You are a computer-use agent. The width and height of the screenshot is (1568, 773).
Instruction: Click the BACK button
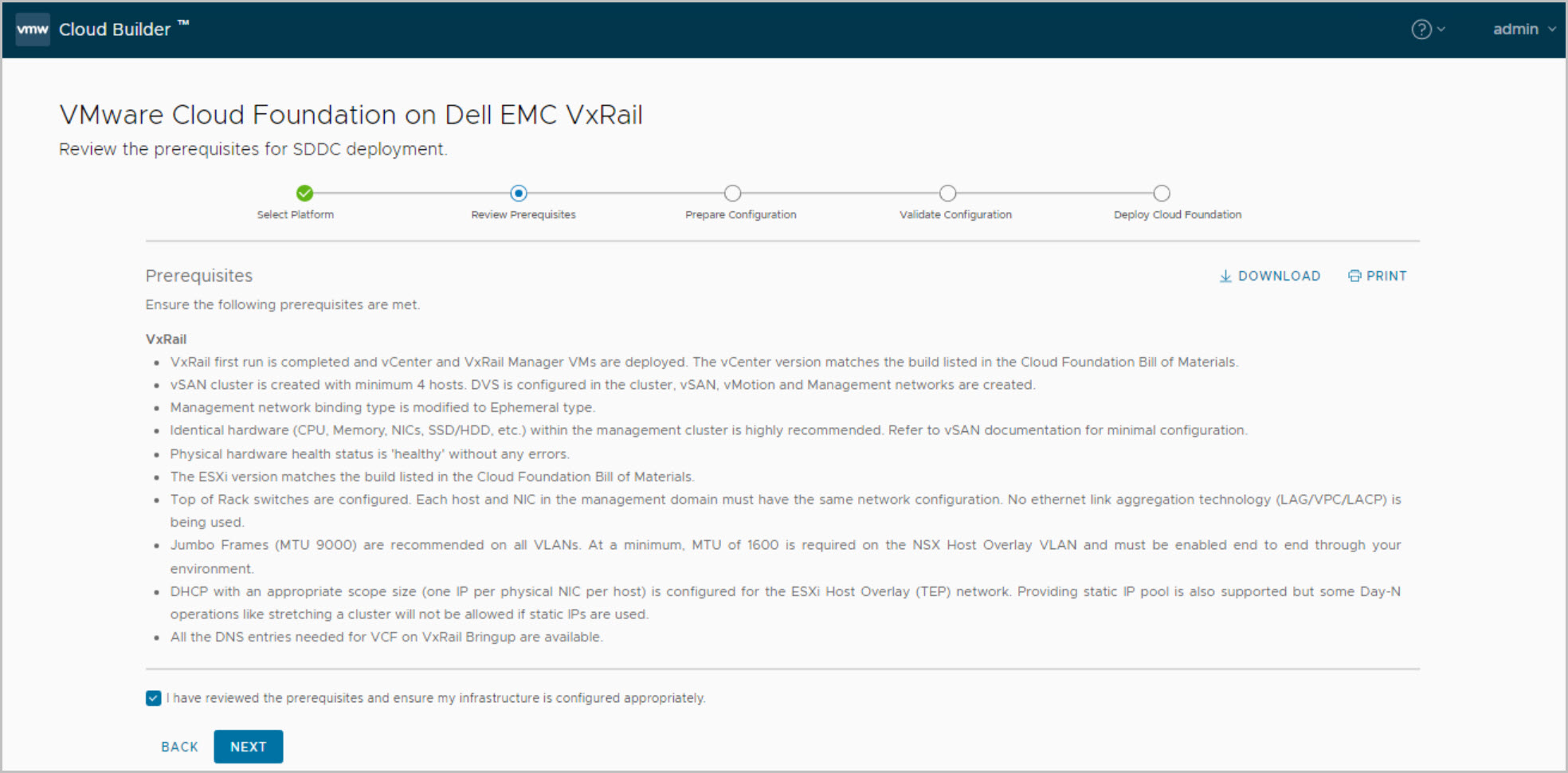pyautogui.click(x=180, y=747)
